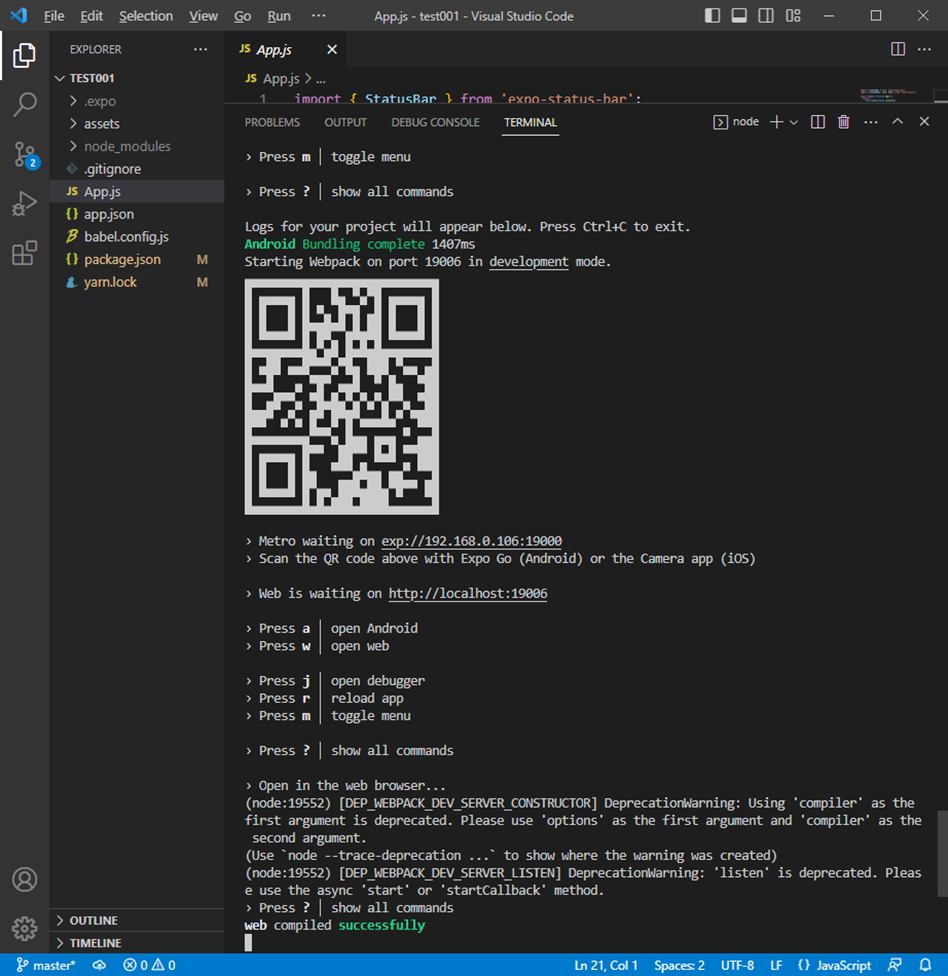Open the Extensions view

point(24,253)
